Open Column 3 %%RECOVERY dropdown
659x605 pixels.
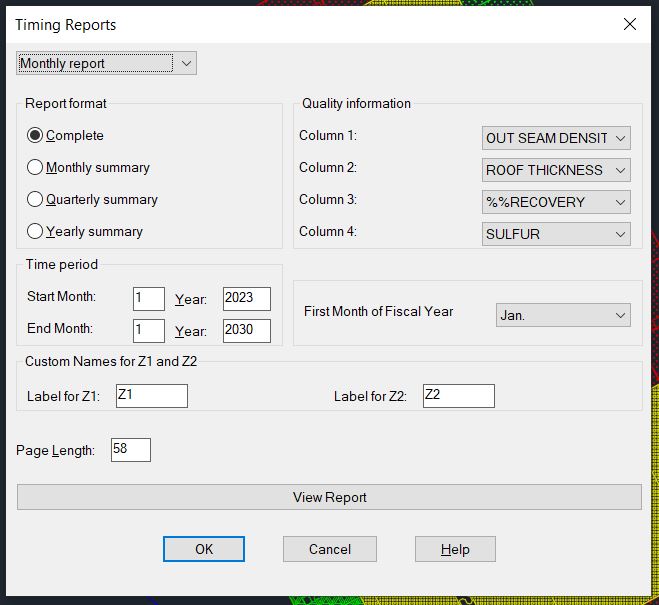click(x=556, y=202)
